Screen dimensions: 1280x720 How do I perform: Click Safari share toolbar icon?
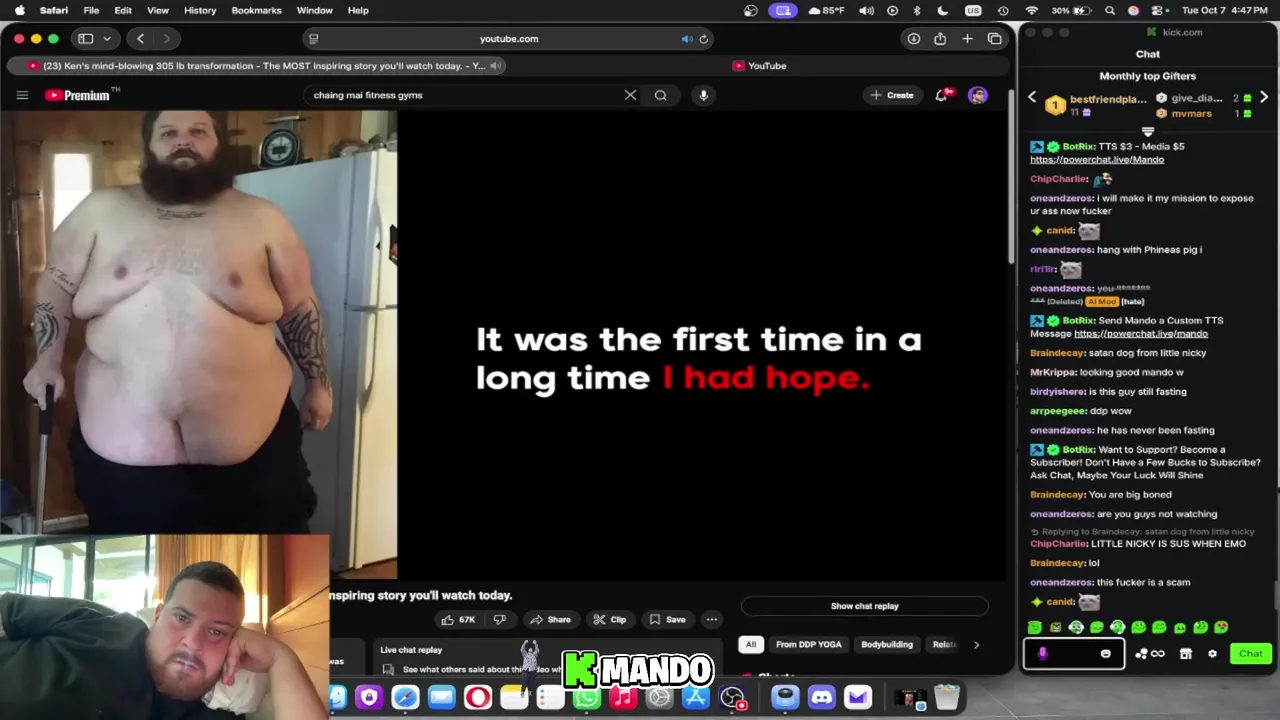tap(940, 38)
